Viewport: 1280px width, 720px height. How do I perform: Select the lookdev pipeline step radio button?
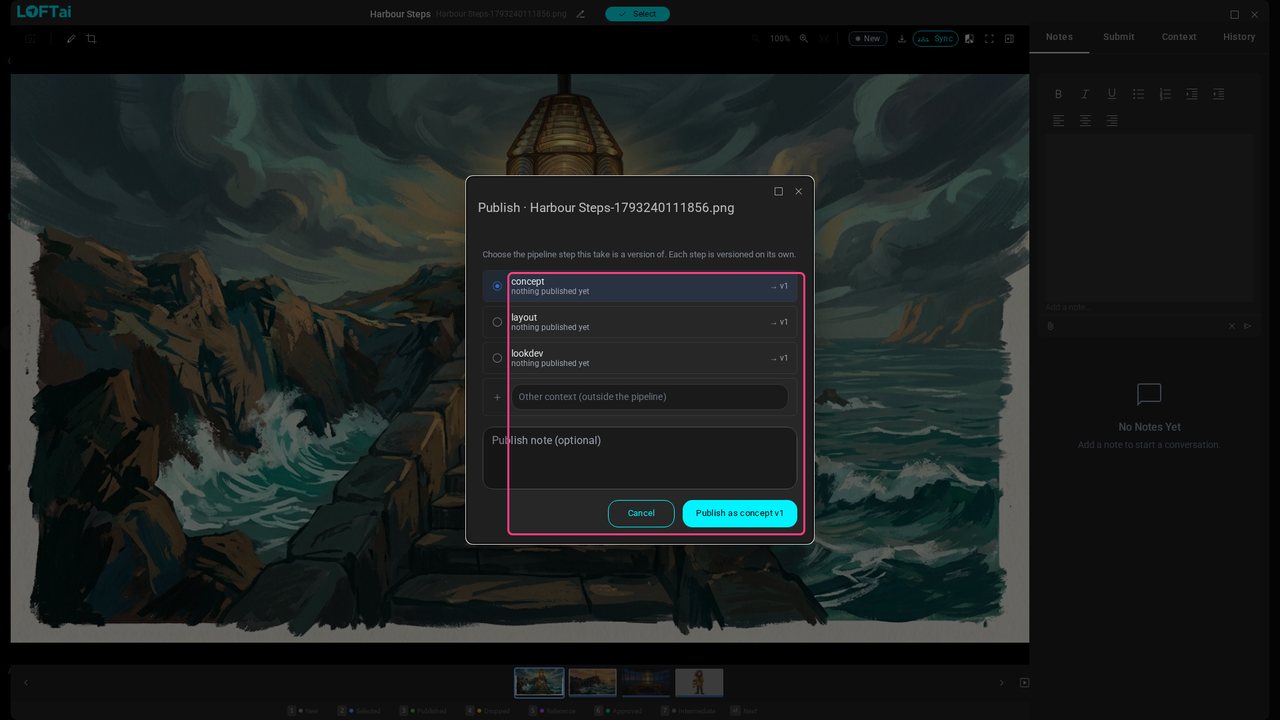[497, 358]
